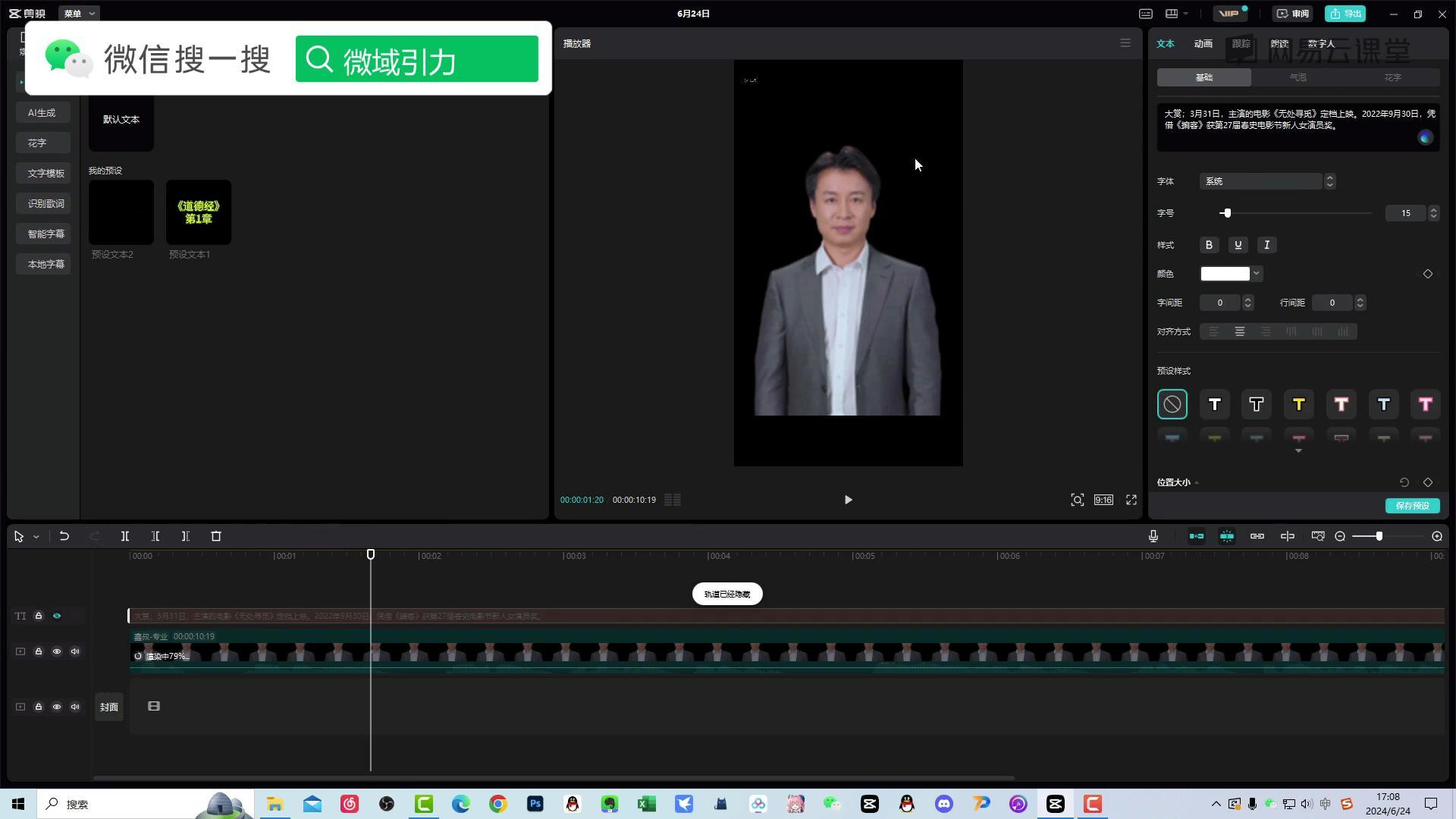Switch to the 动画 tab
This screenshot has width=1456, height=819.
pyautogui.click(x=1203, y=44)
